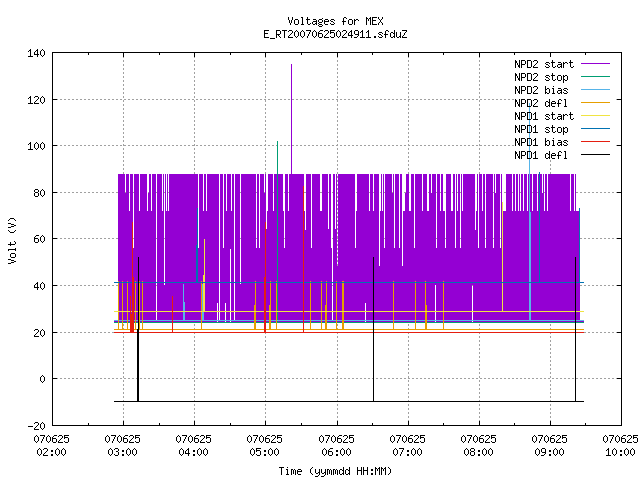Click the chart title 'Voltages for MEX'

pyautogui.click(x=335, y=21)
